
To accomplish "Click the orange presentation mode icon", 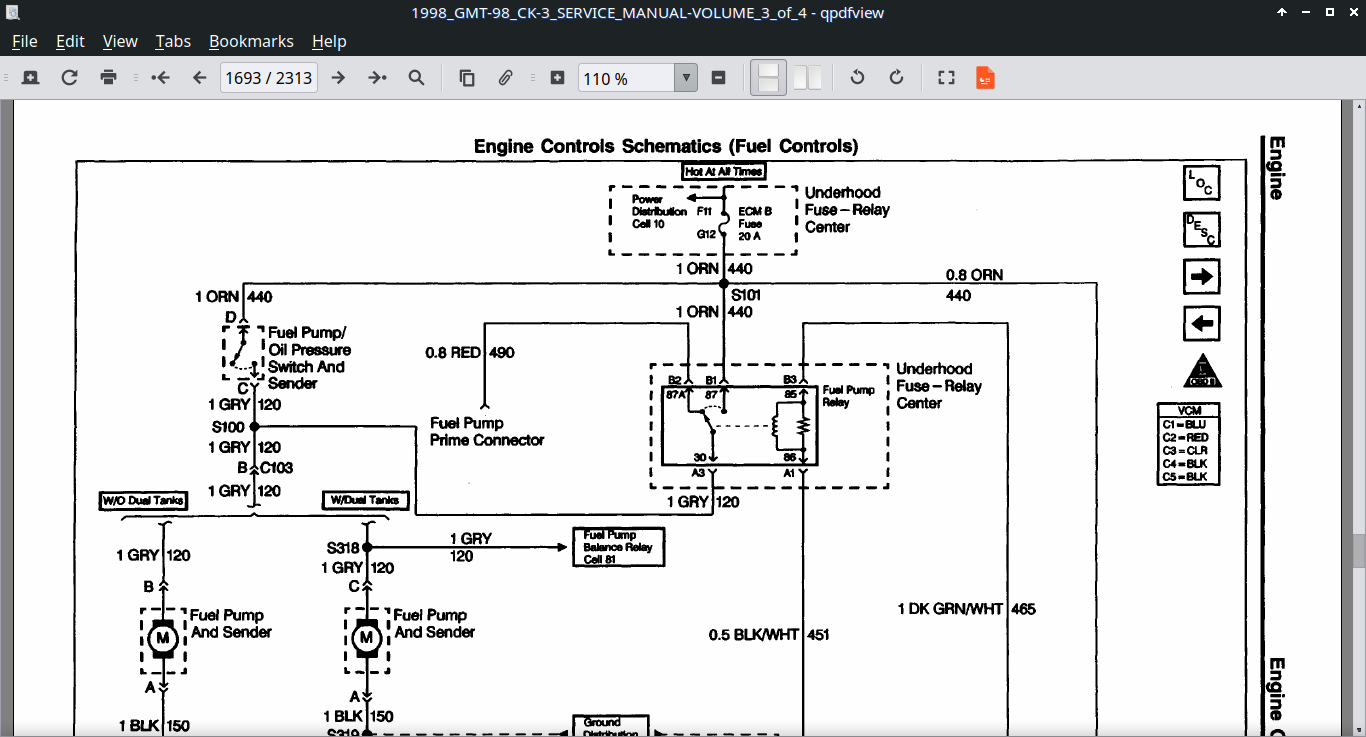I will pyautogui.click(x=985, y=78).
